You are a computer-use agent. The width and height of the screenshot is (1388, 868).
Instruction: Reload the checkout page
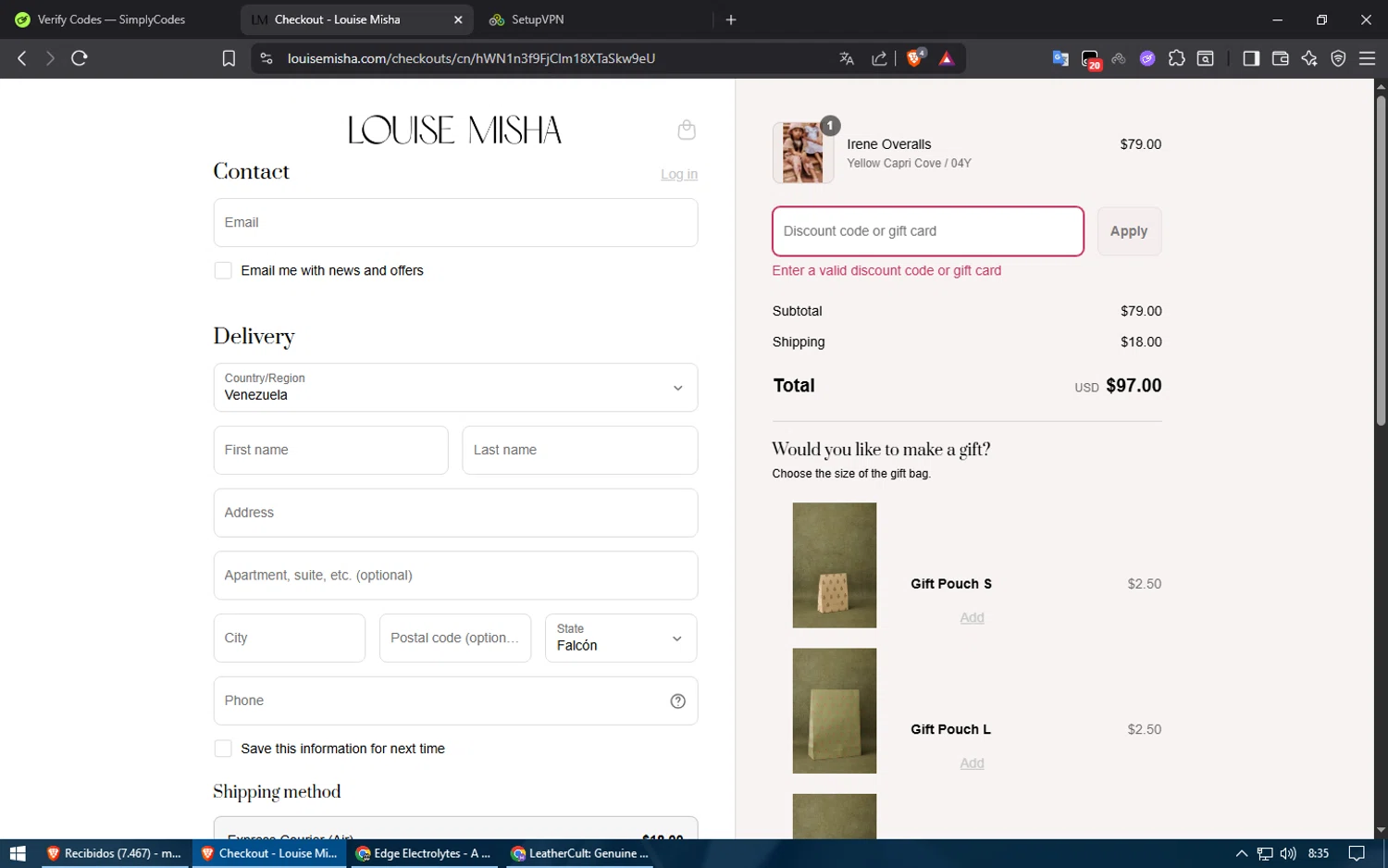coord(80,58)
